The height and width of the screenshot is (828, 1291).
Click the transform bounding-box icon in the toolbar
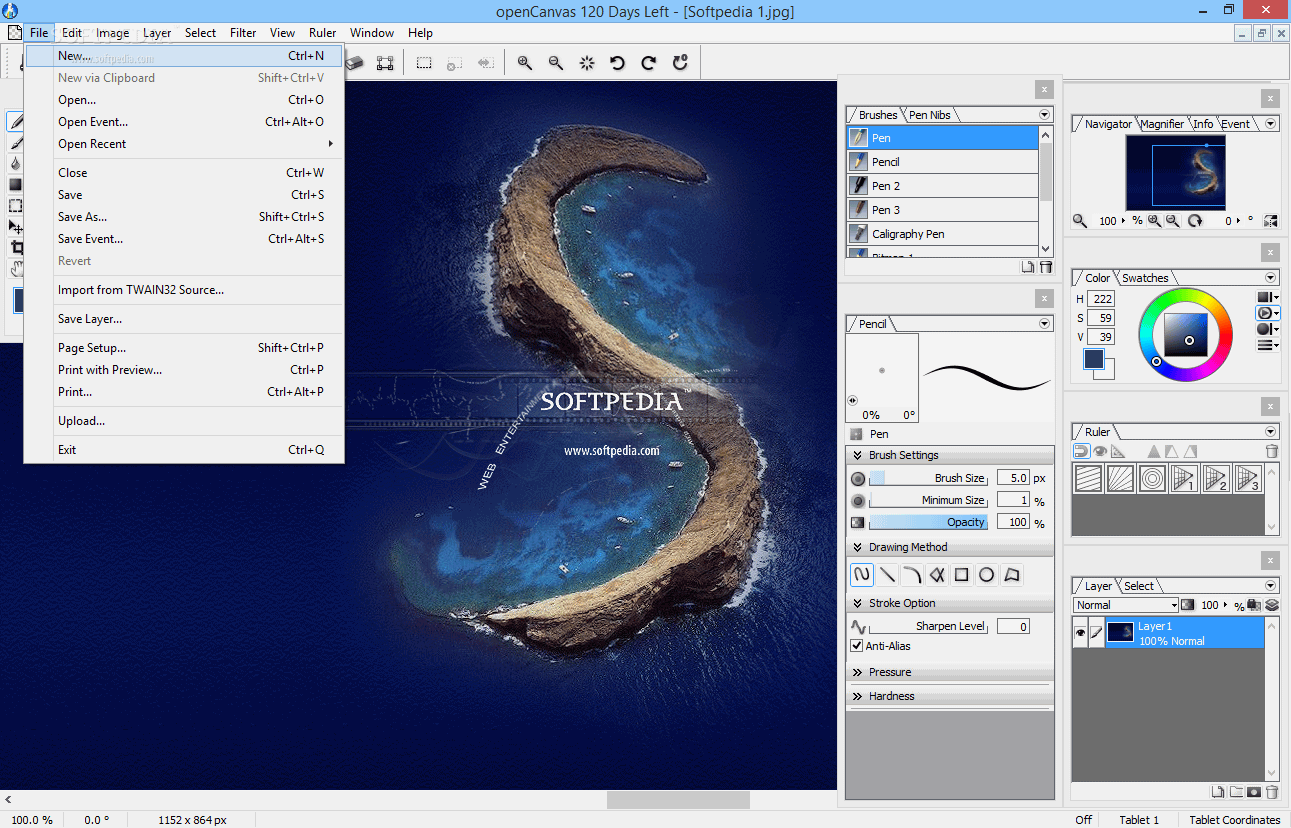(385, 63)
